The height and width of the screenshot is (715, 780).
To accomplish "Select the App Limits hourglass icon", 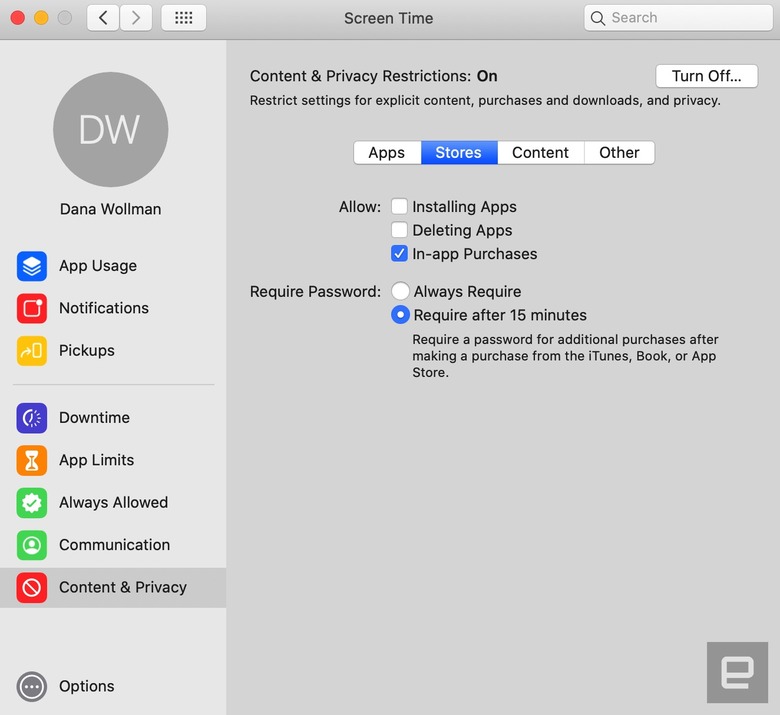I will click(32, 460).
